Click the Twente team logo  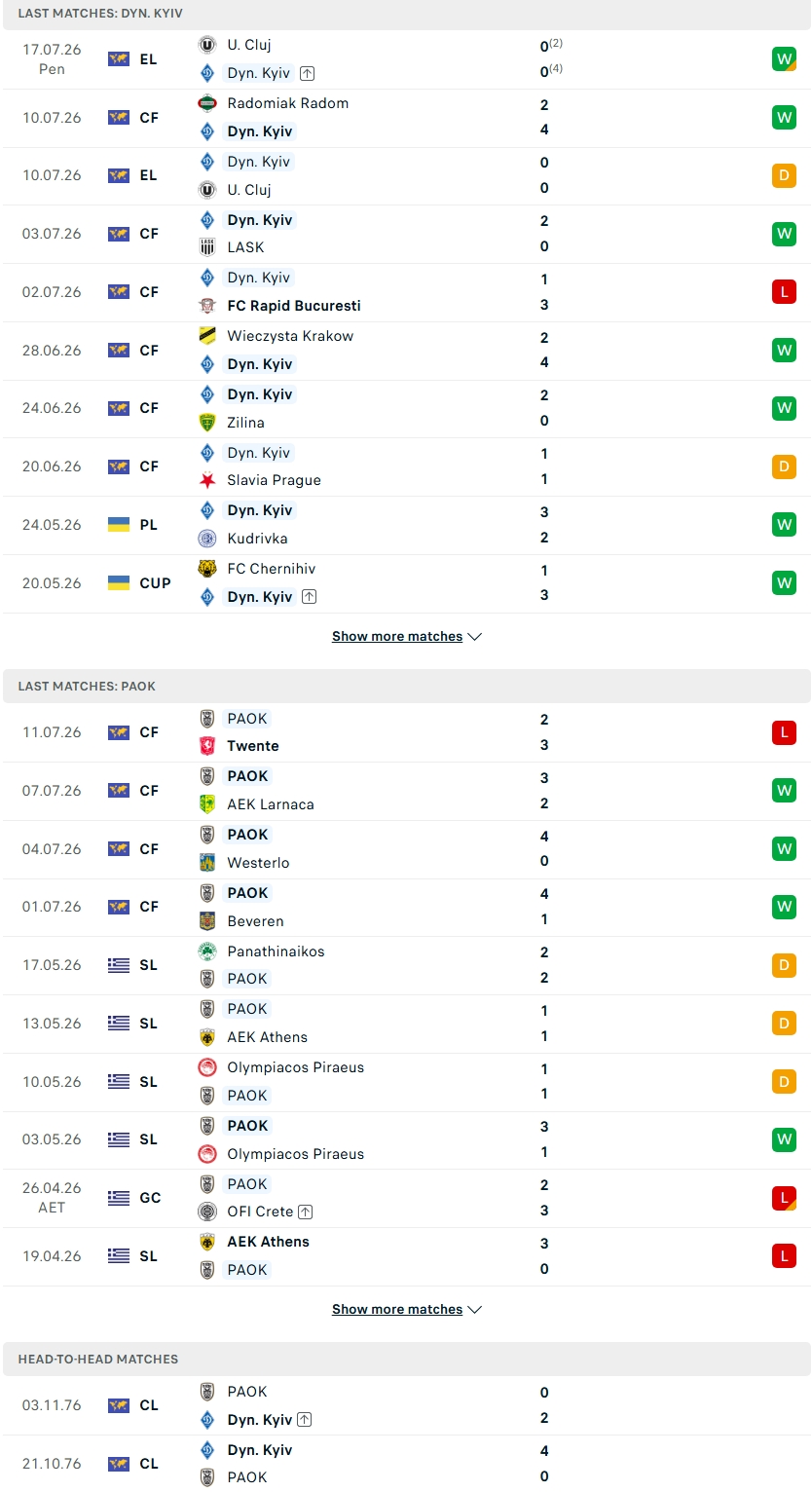click(207, 746)
